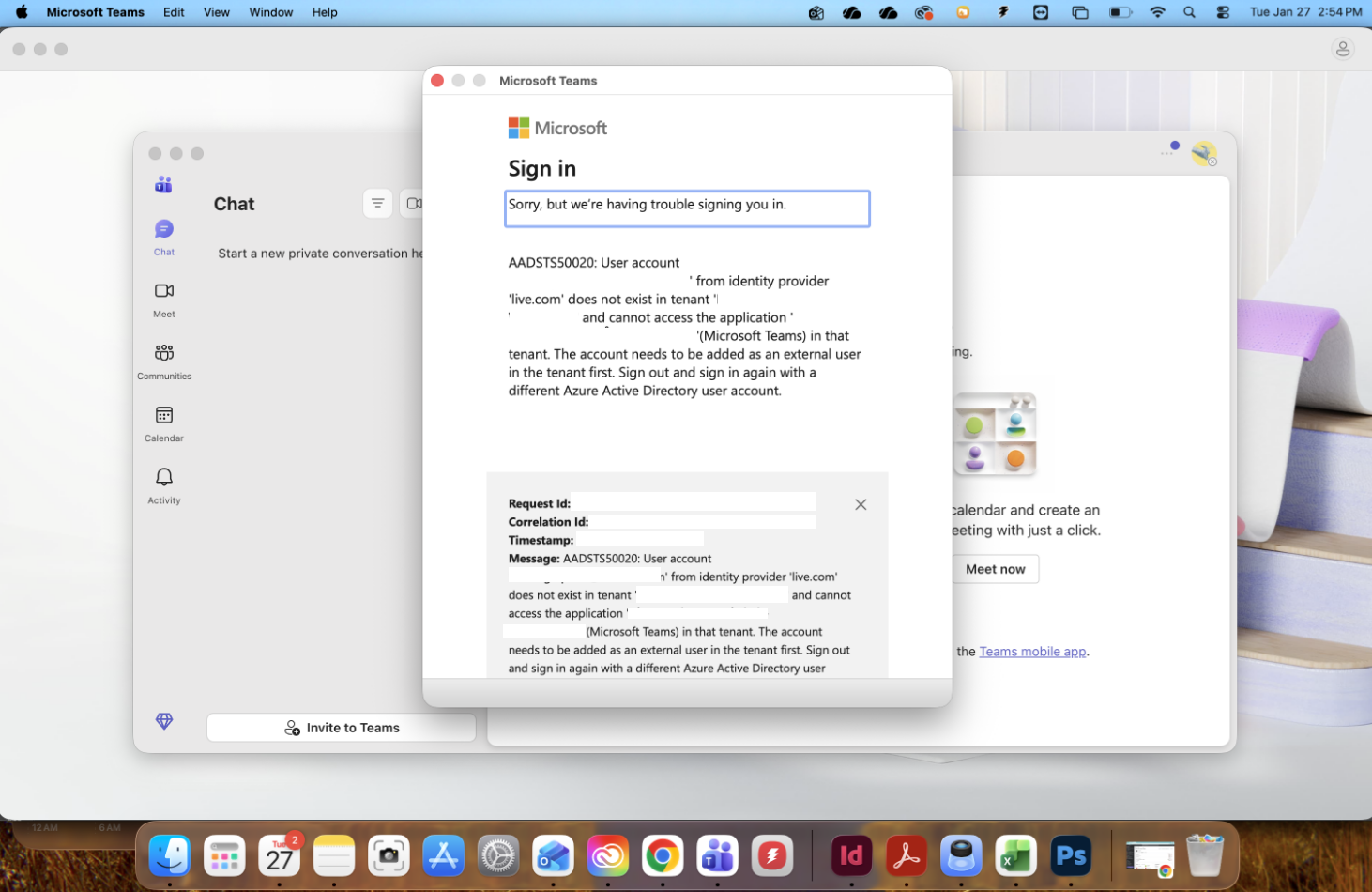Click the diamond premium icon in Teams sidebar
Image resolution: width=1372 pixels, height=892 pixels.
click(x=164, y=721)
